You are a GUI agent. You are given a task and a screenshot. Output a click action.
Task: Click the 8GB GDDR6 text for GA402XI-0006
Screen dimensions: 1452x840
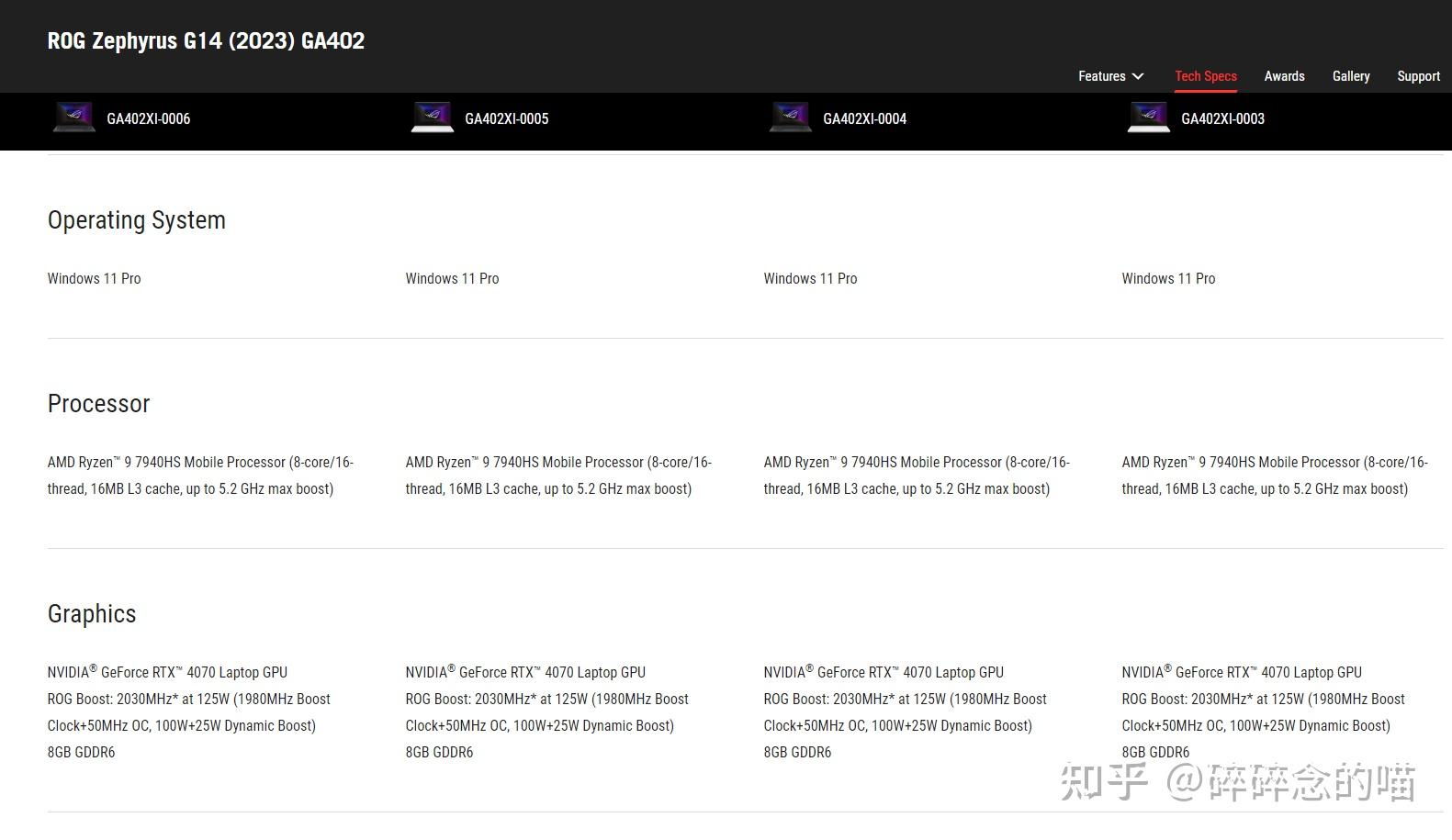82,752
